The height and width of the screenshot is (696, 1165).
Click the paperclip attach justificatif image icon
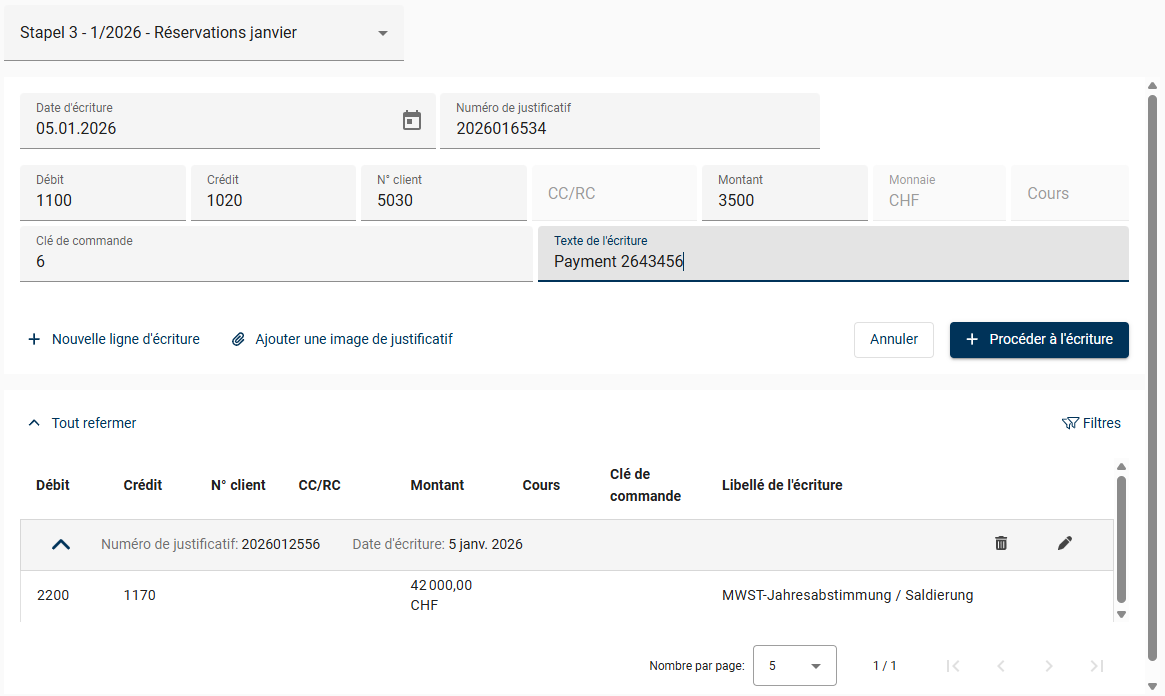(238, 339)
